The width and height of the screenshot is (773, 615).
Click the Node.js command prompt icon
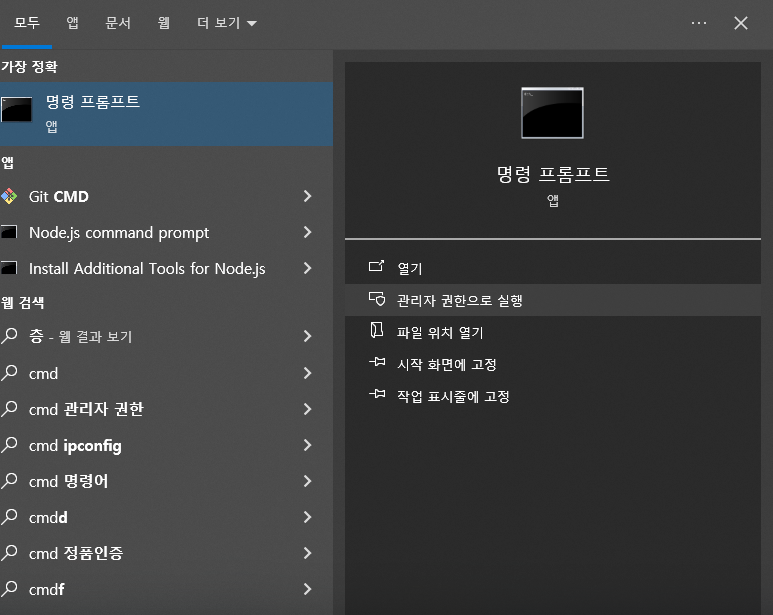coord(9,232)
